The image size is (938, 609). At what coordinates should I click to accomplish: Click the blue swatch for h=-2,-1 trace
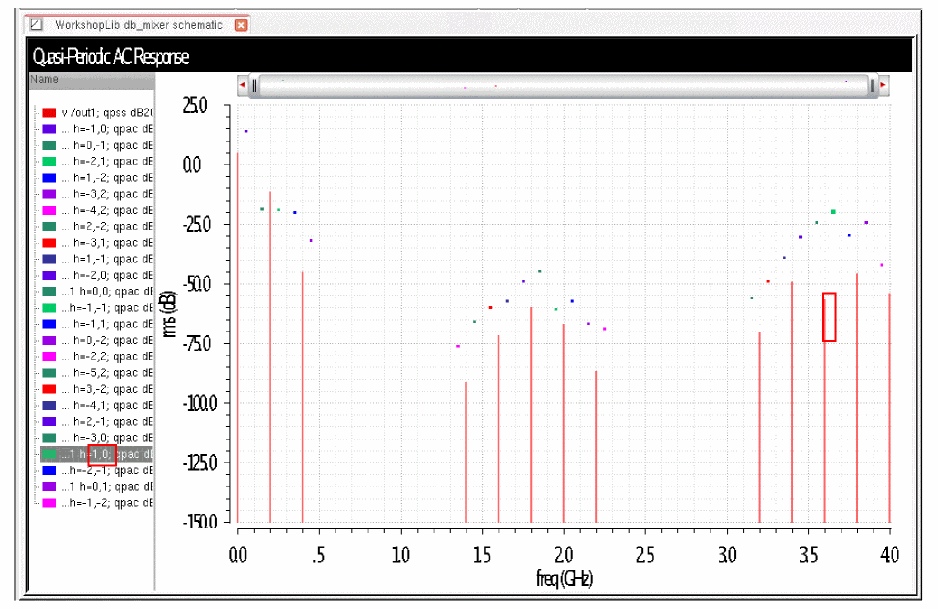click(x=49, y=471)
